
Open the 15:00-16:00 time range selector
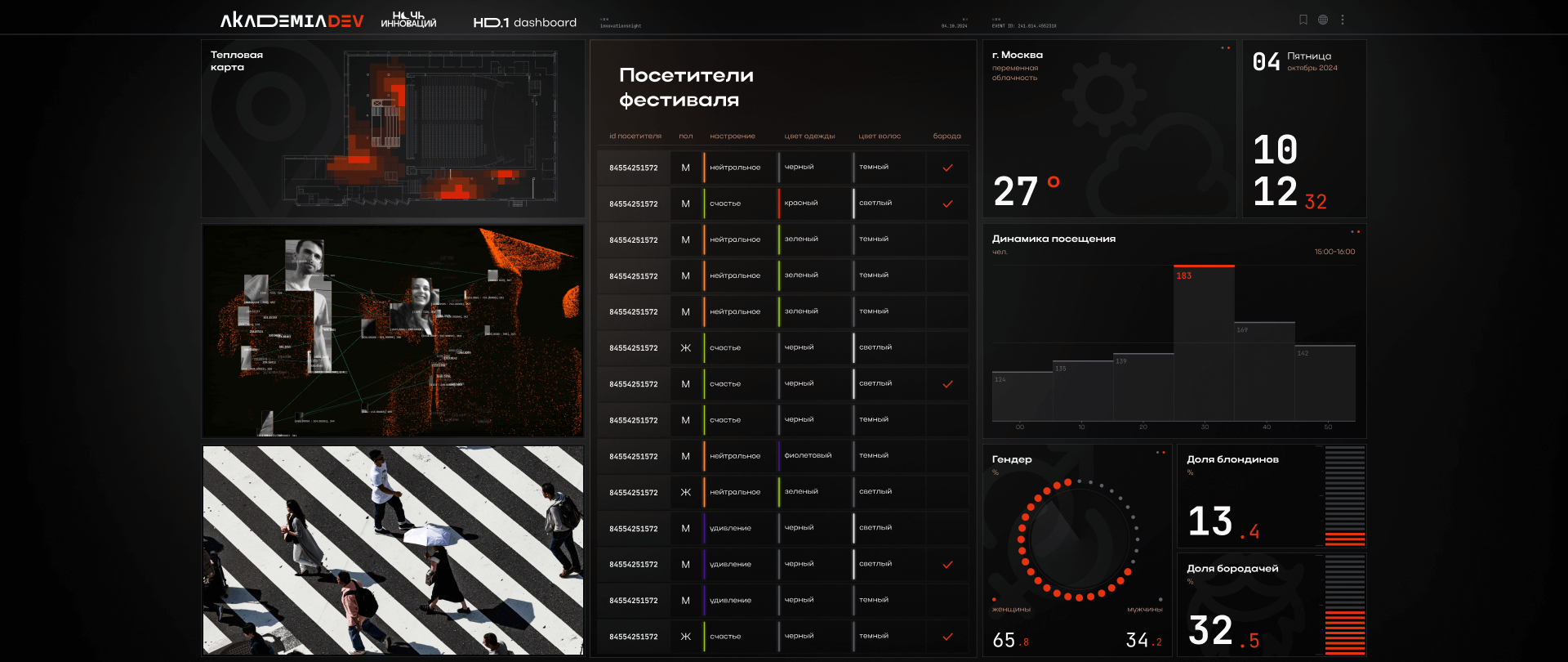1334,252
